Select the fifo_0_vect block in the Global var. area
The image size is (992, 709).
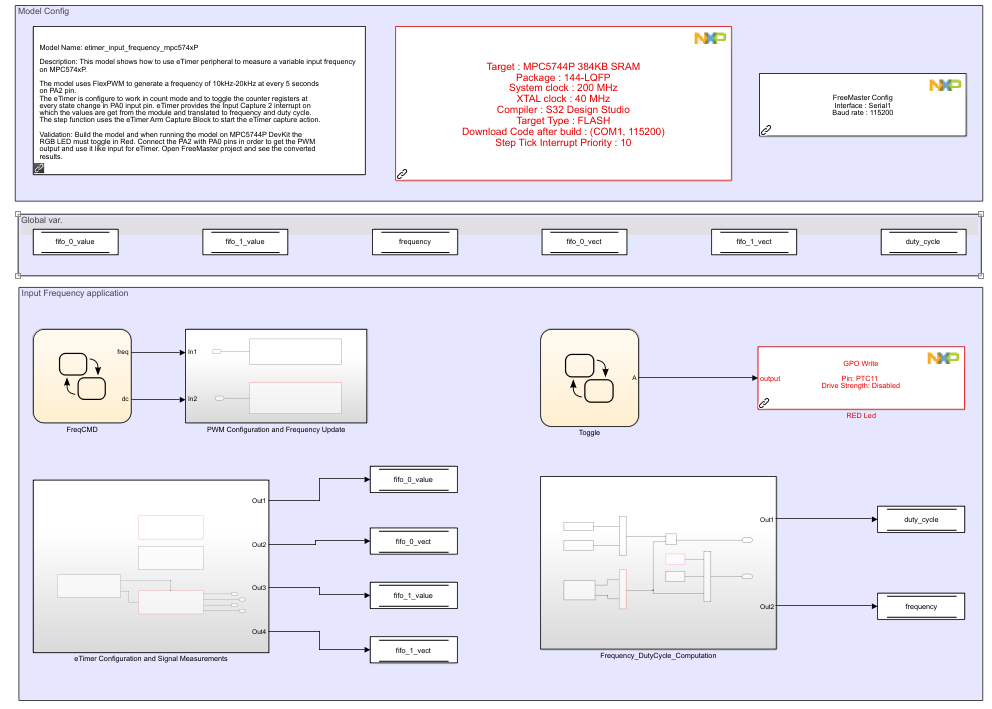[x=584, y=242]
